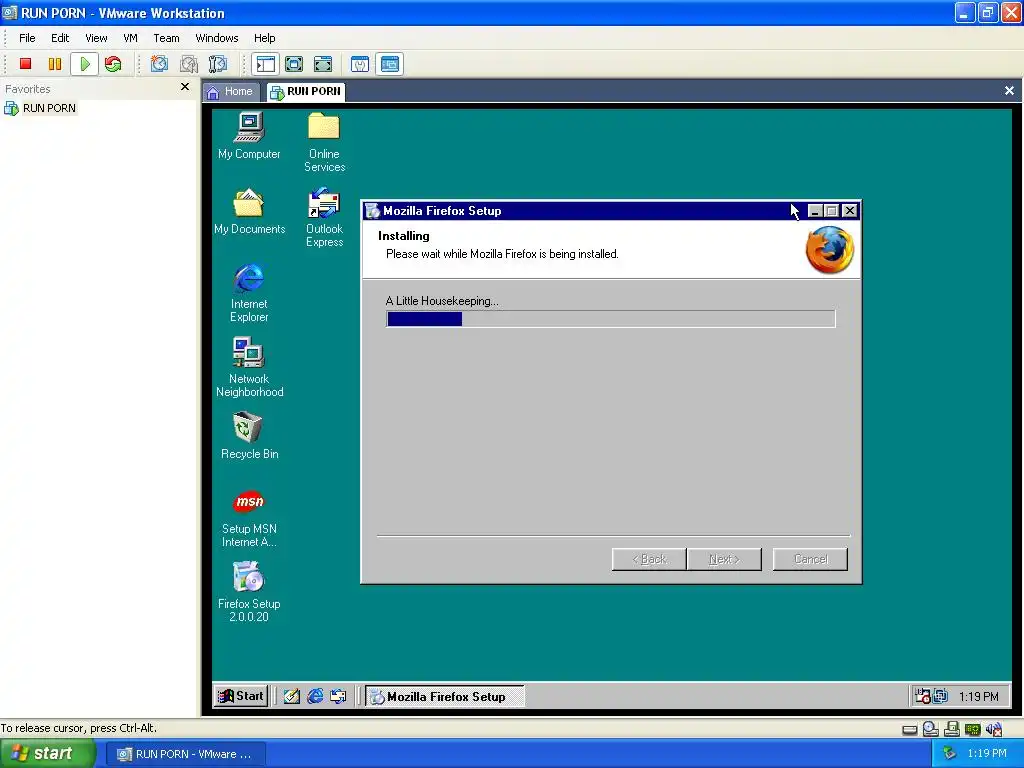Click the guest Windows 98 Start button

pos(241,696)
